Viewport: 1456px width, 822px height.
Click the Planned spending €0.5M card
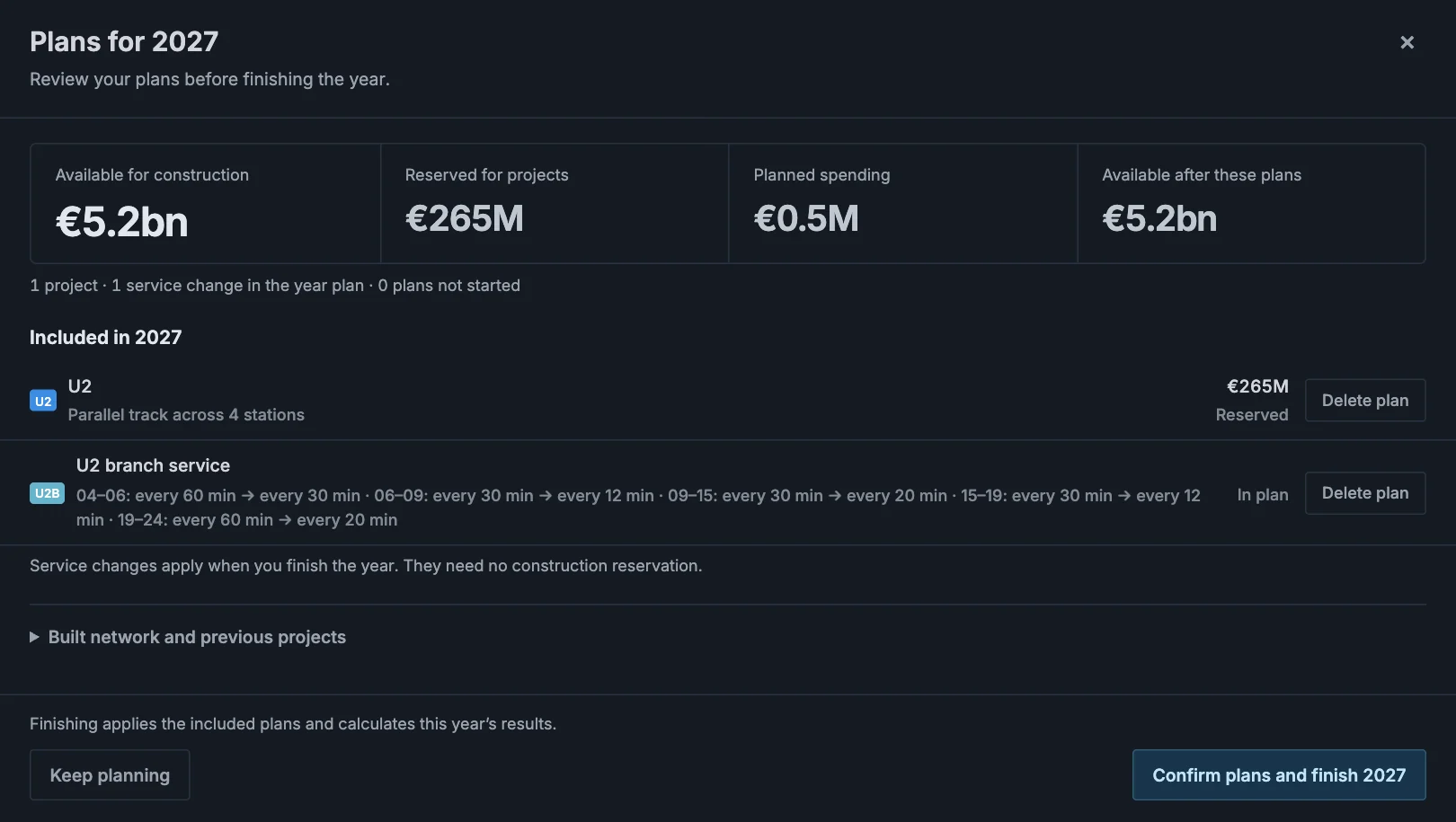(903, 204)
